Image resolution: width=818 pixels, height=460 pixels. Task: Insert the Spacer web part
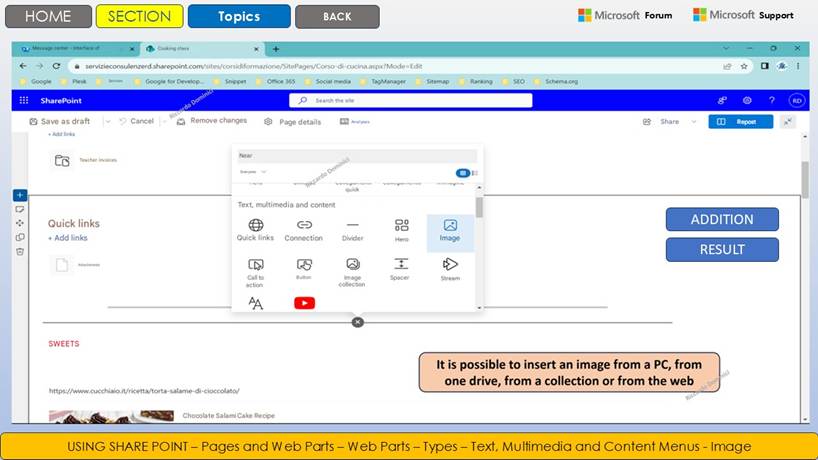(400, 269)
